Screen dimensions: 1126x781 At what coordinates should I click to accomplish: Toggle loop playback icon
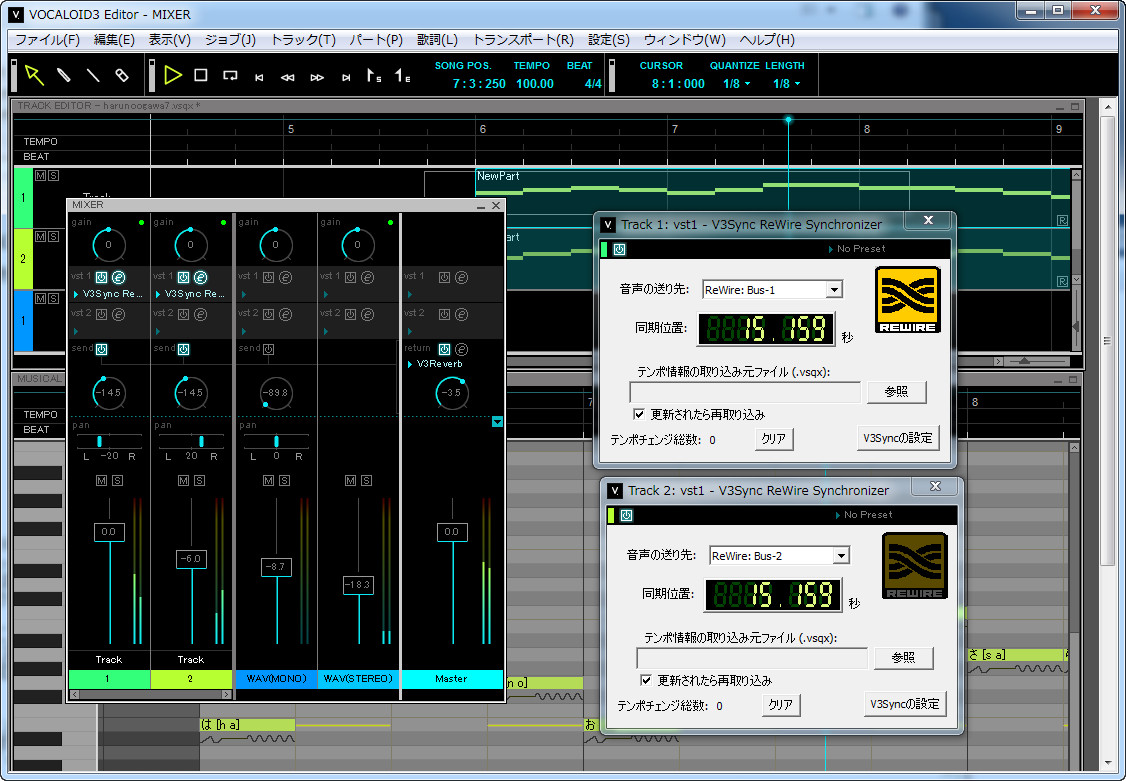[230, 75]
